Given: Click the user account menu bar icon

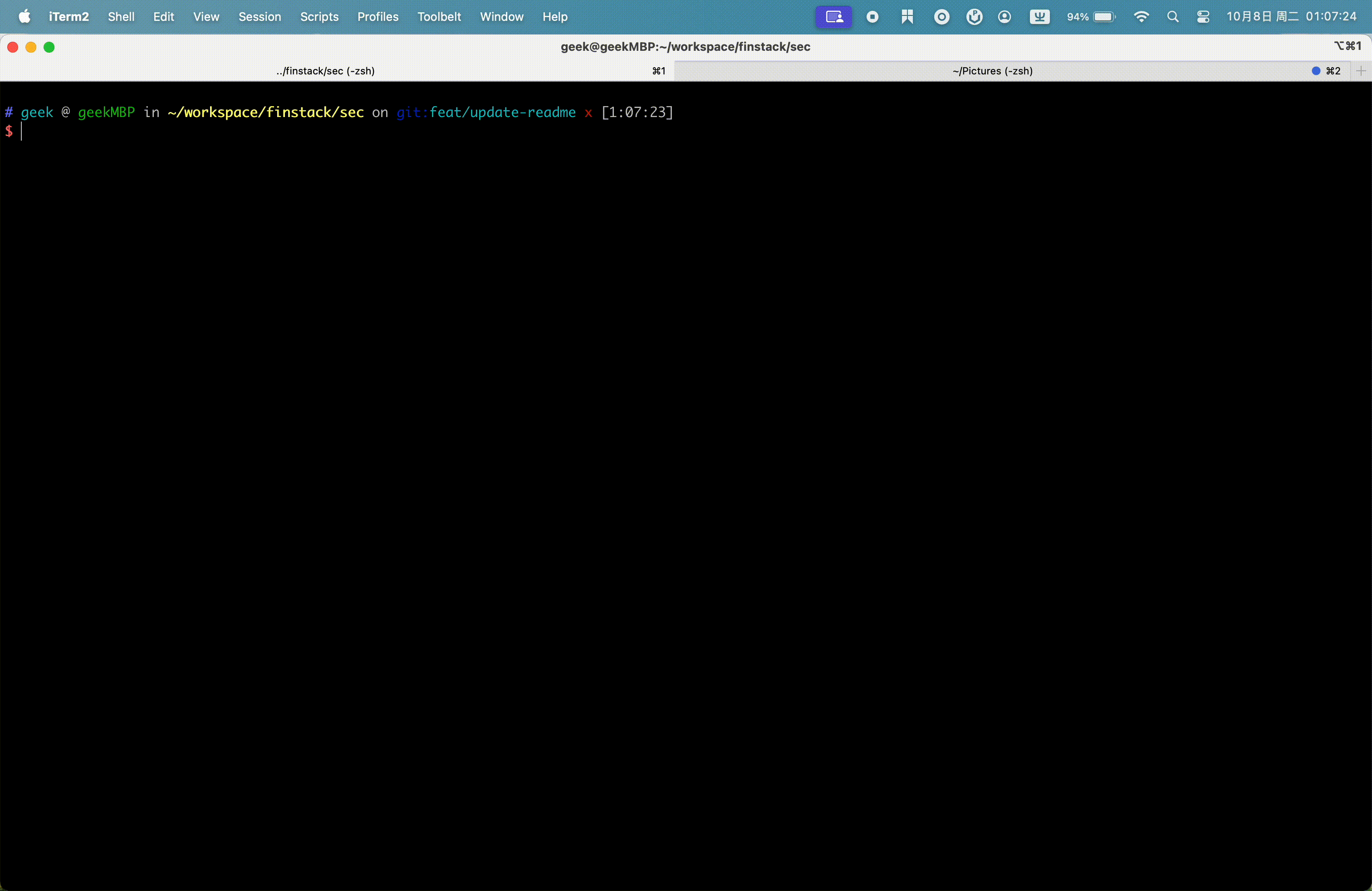Looking at the screenshot, I should click(x=1004, y=17).
